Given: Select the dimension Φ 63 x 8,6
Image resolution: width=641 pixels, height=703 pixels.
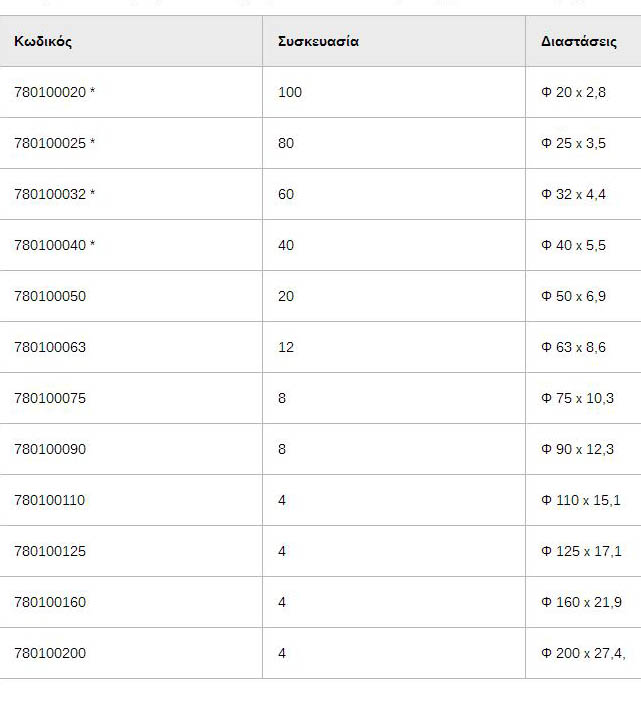Looking at the screenshot, I should tap(573, 347).
